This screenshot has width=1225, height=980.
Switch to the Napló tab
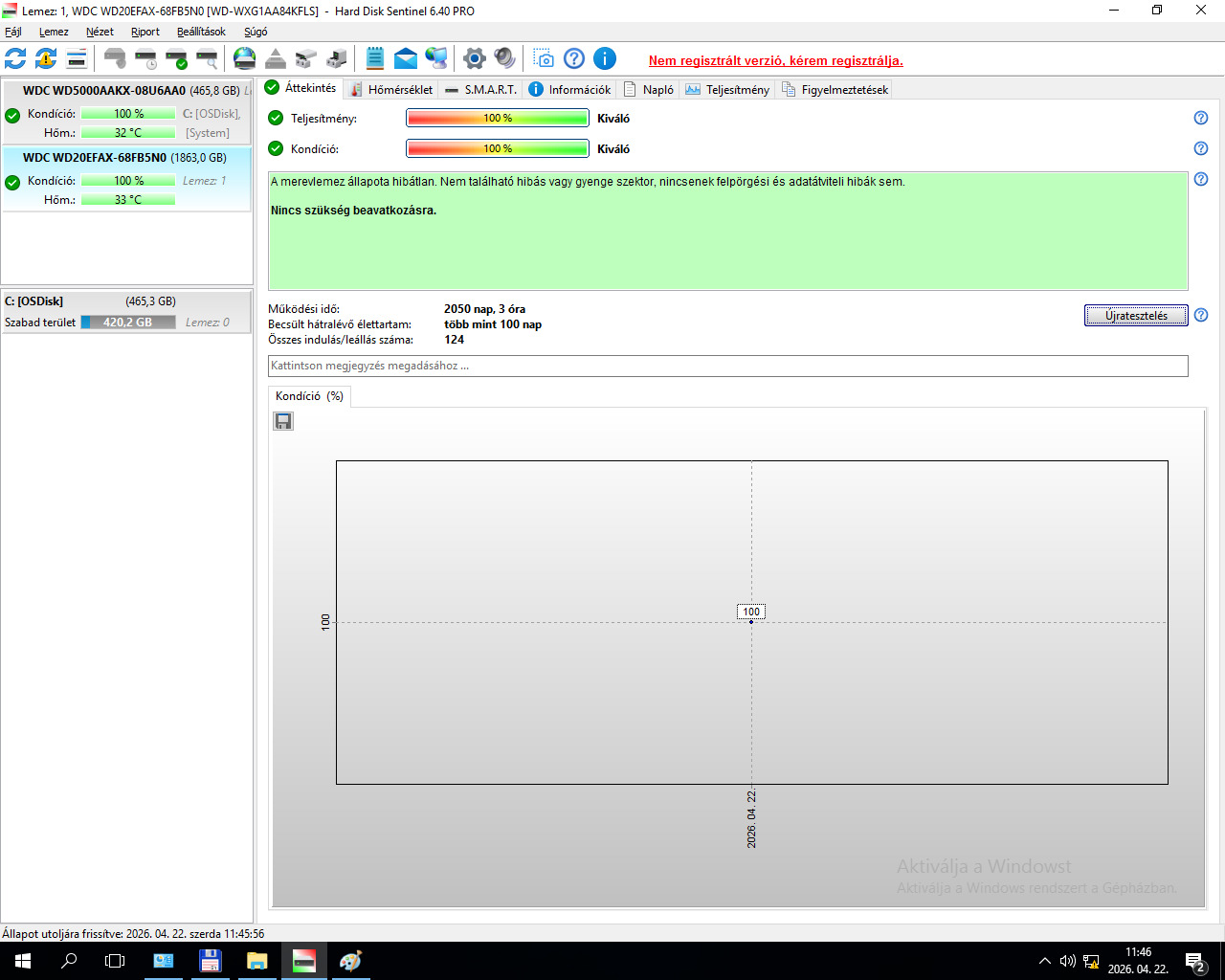pos(648,89)
